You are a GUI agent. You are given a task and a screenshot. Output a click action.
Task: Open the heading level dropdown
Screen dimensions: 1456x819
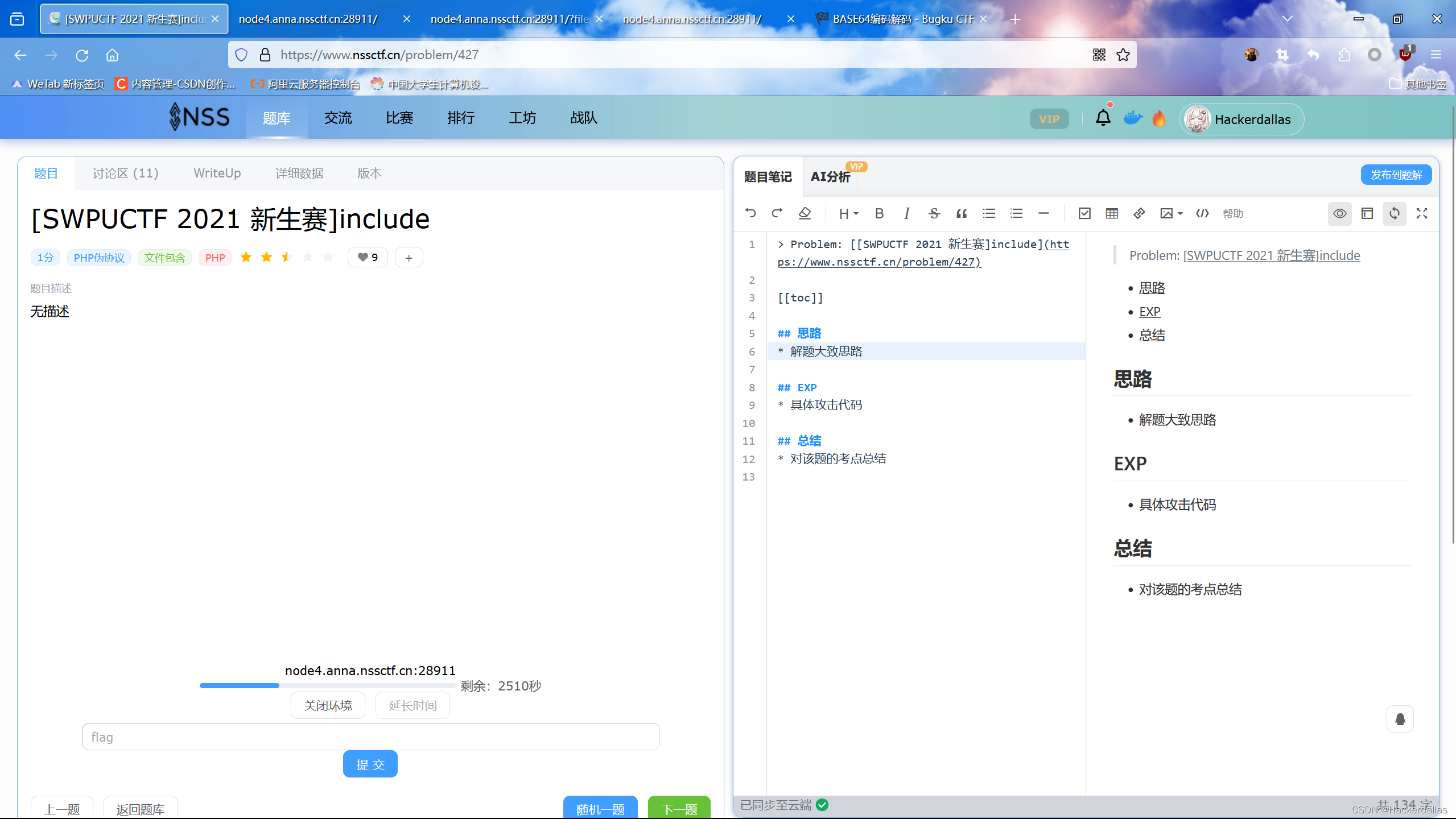pyautogui.click(x=847, y=213)
